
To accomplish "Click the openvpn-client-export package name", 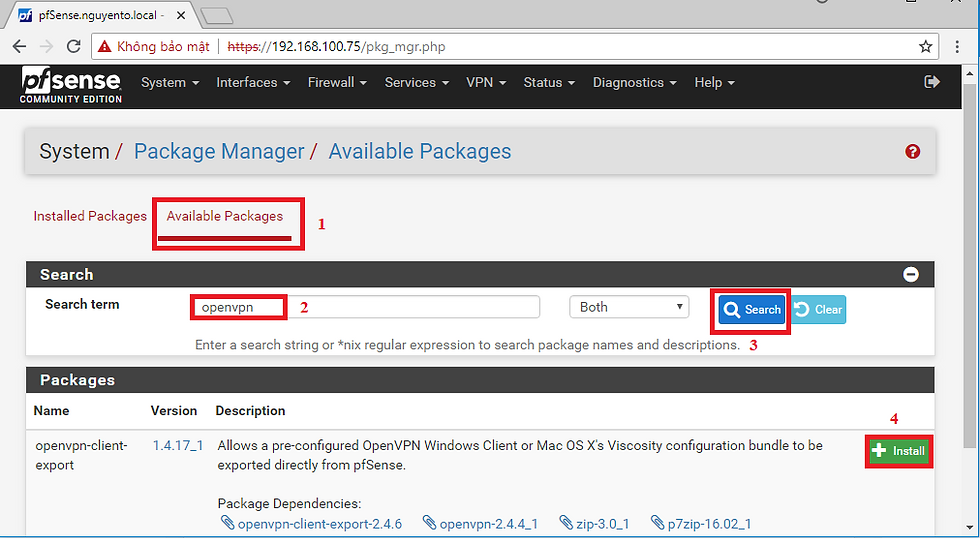I will (81, 456).
